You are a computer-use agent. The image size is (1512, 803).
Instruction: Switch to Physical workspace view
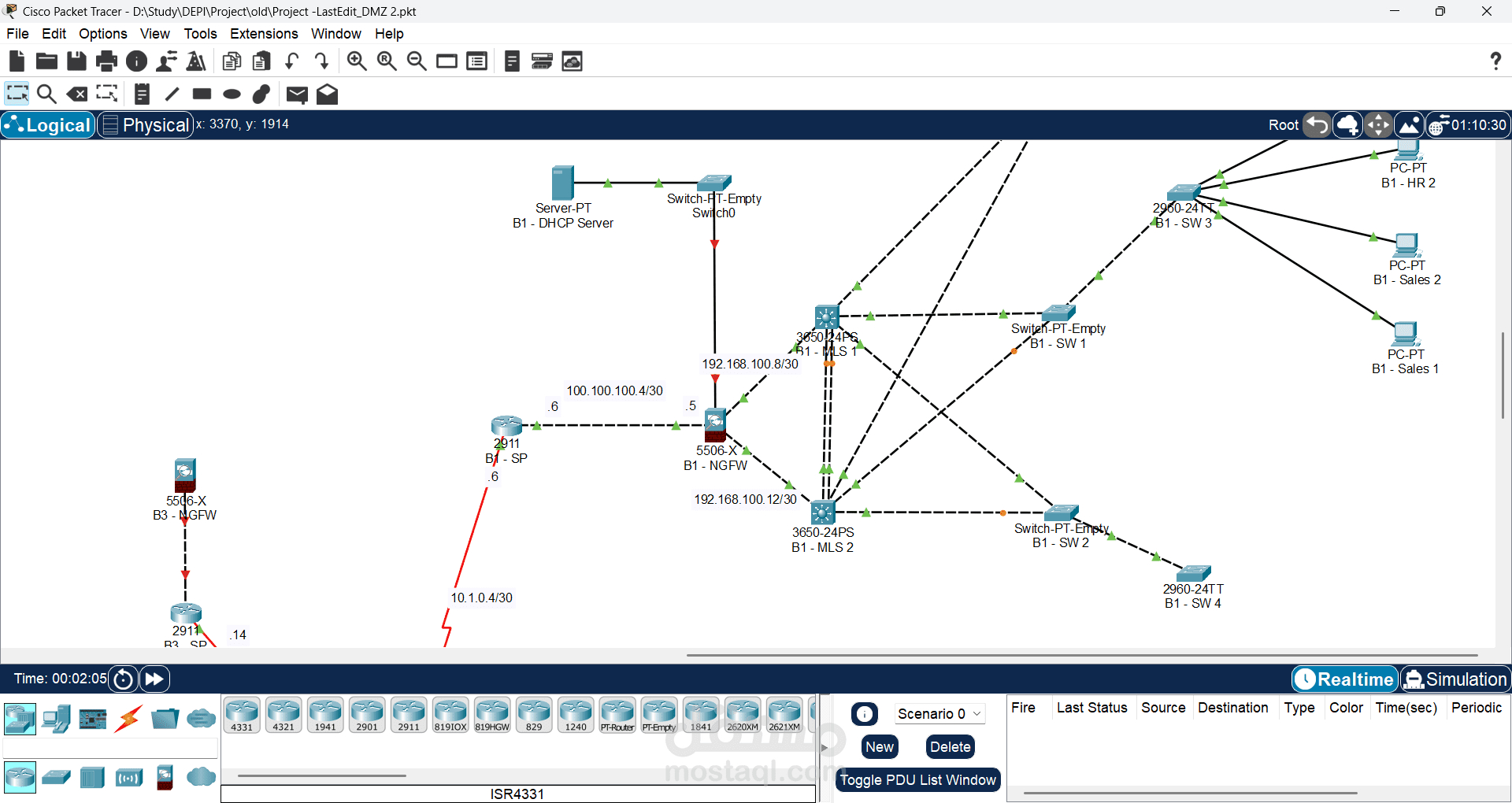pos(146,125)
